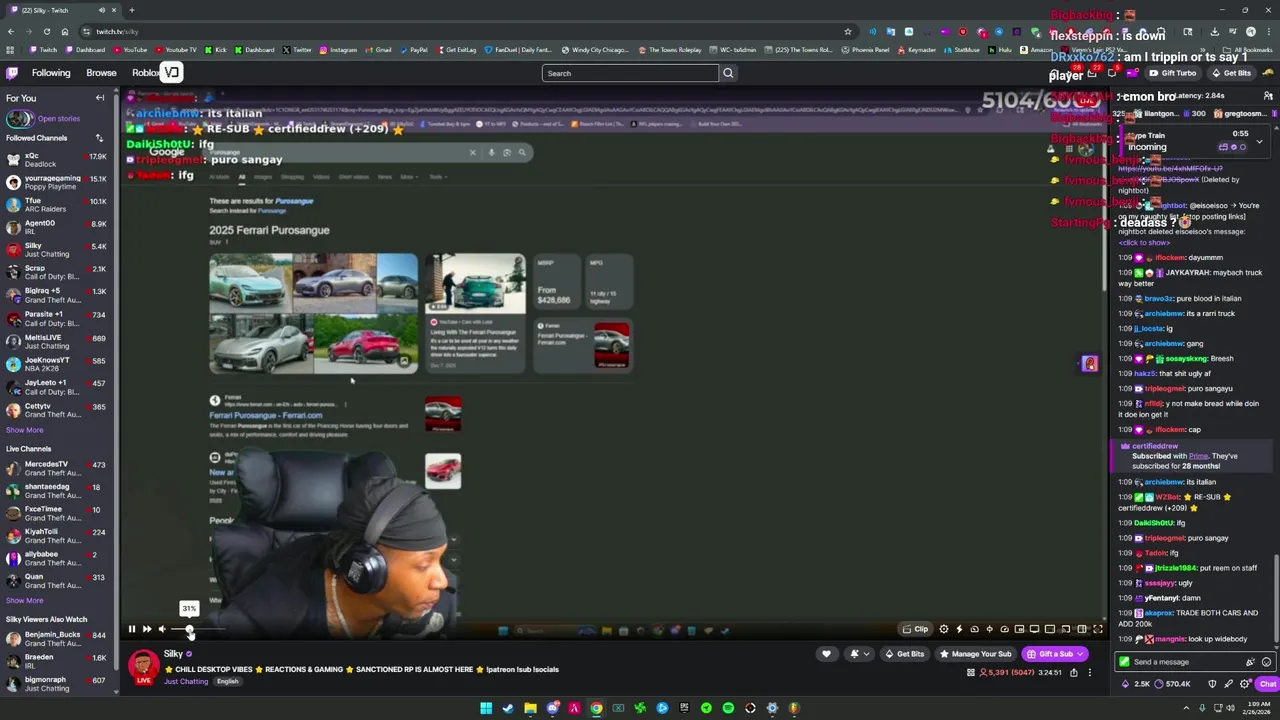Open emote picker smiley icon

[1266, 662]
